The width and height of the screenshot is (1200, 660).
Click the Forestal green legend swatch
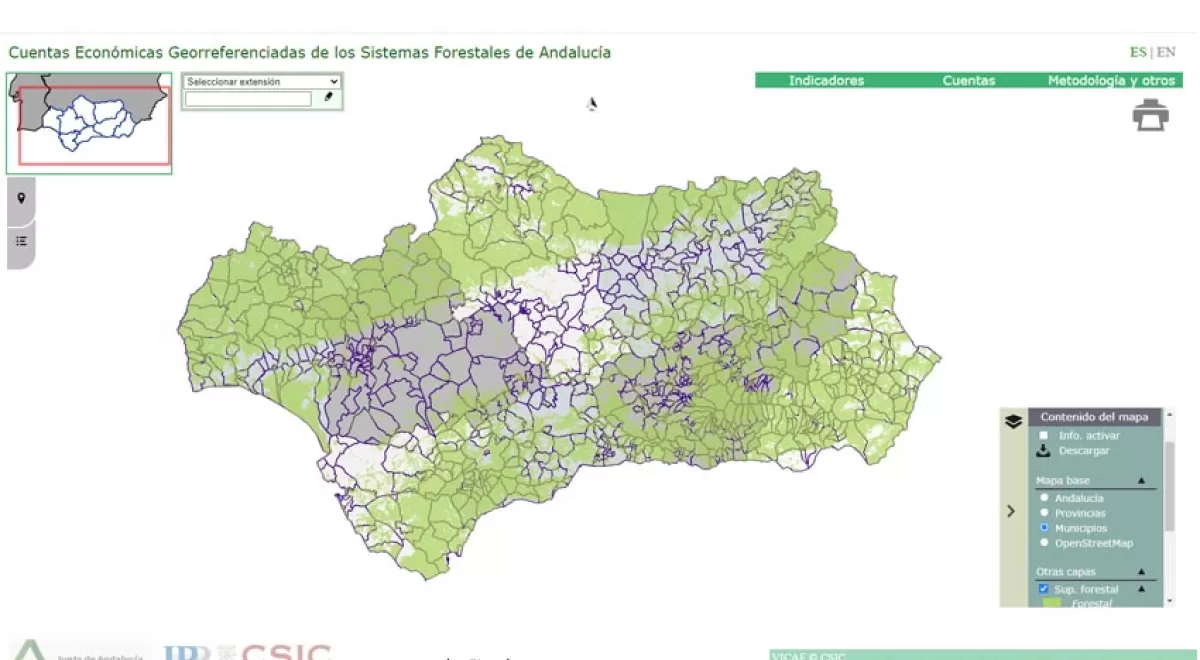point(1052,602)
